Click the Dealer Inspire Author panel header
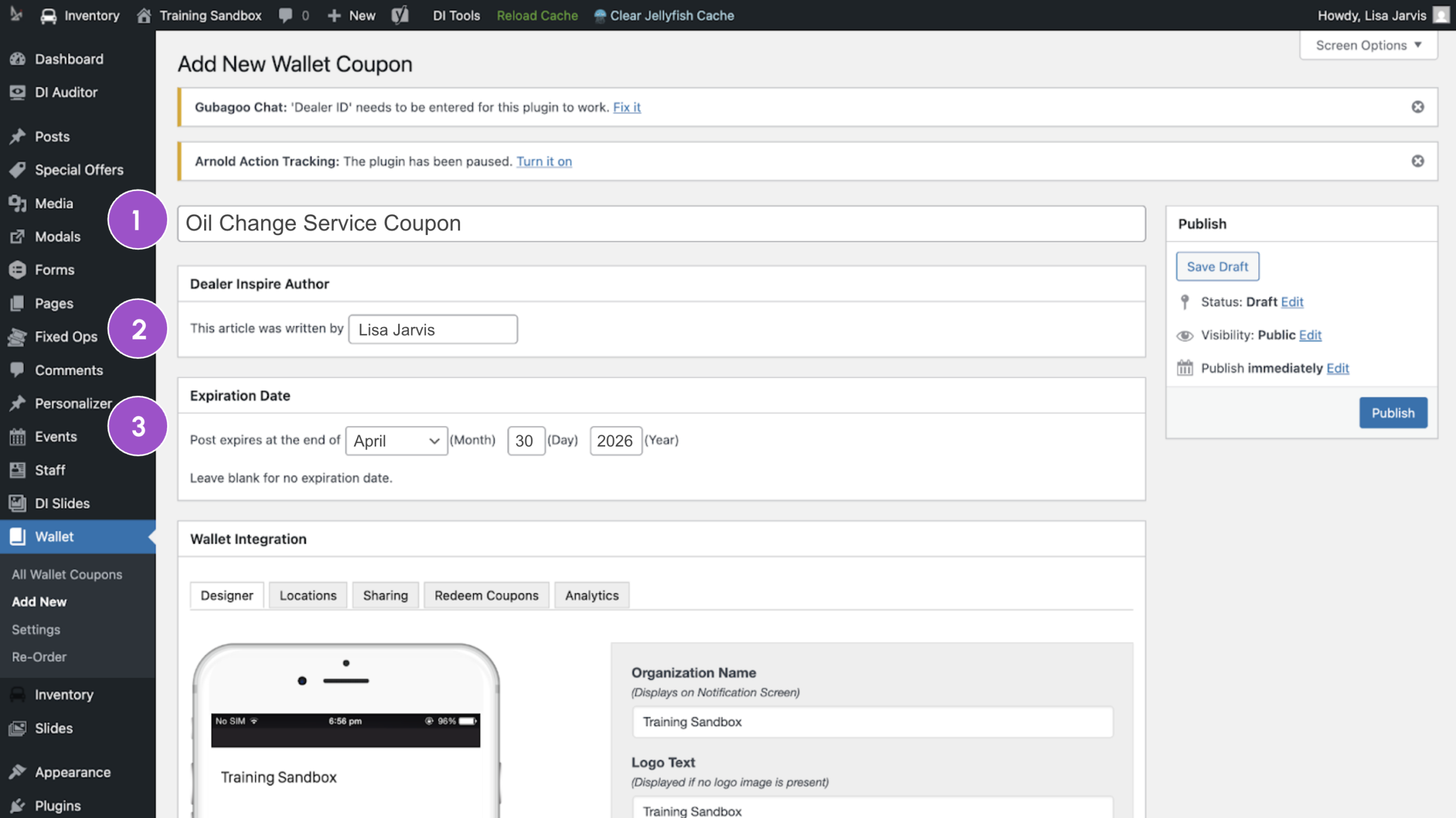 pyautogui.click(x=661, y=284)
